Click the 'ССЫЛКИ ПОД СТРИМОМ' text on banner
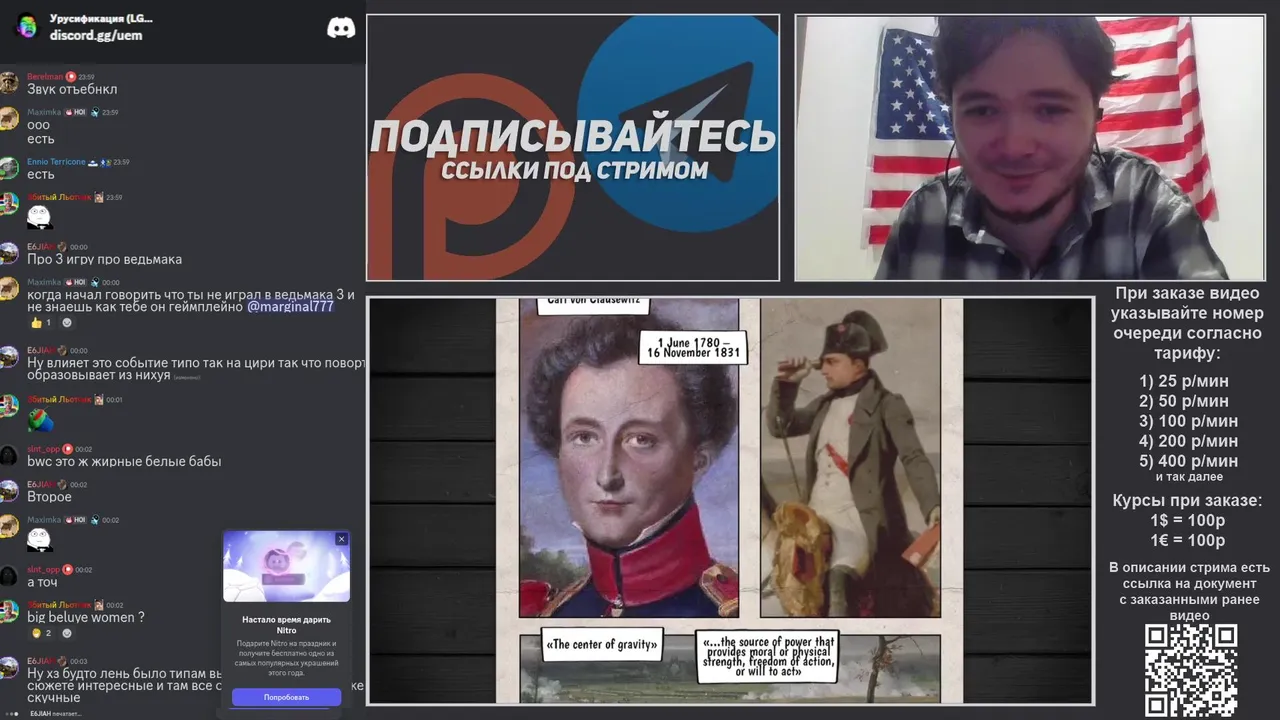The height and width of the screenshot is (720, 1280). click(574, 170)
